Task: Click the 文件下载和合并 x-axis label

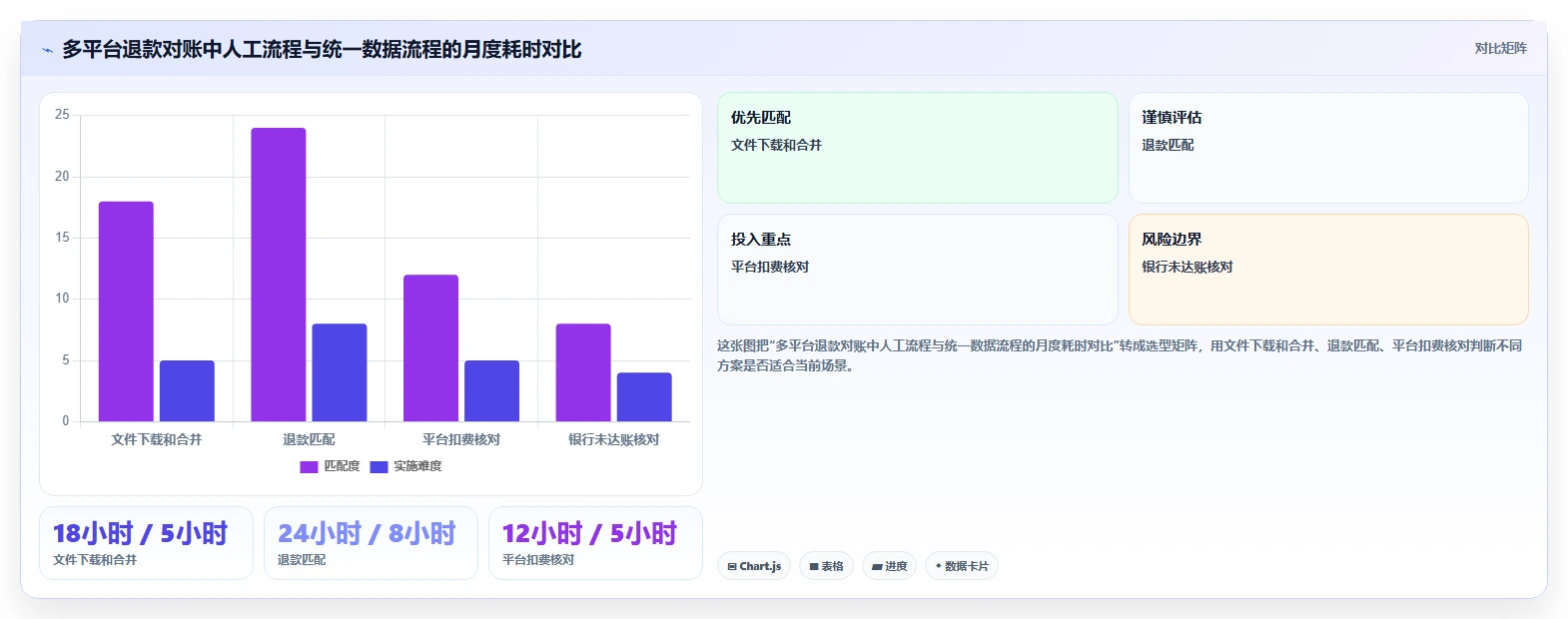Action: [157, 439]
